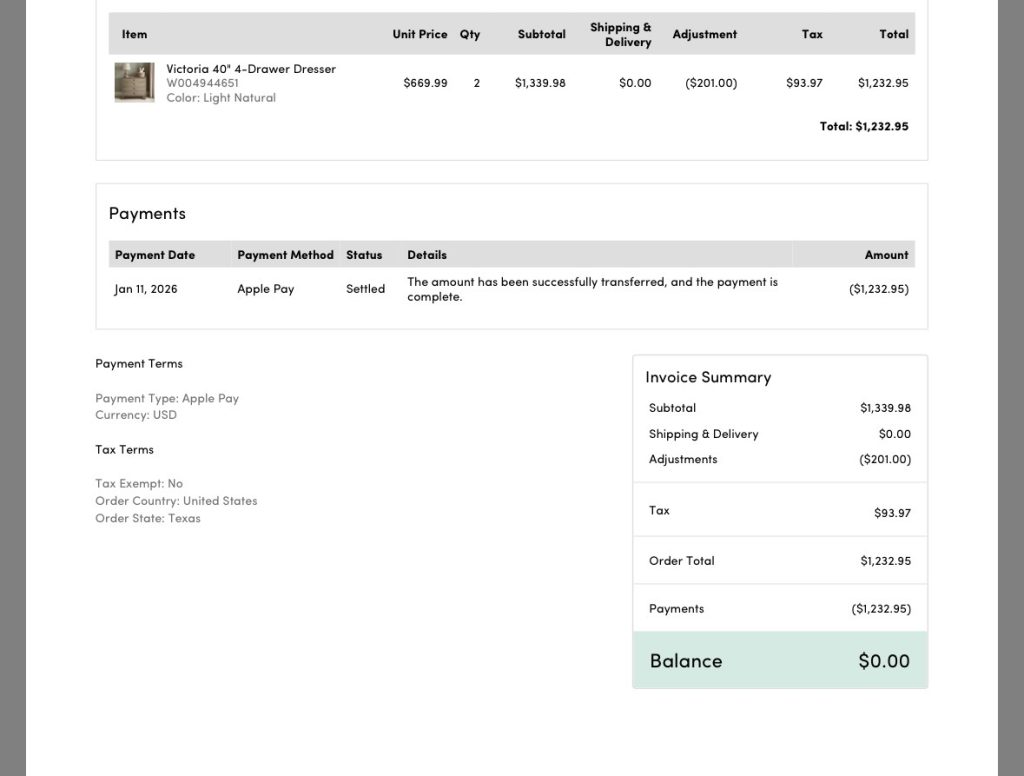Viewport: 1024px width, 776px height.
Task: Click the Invoice Summary heading
Action: click(708, 377)
